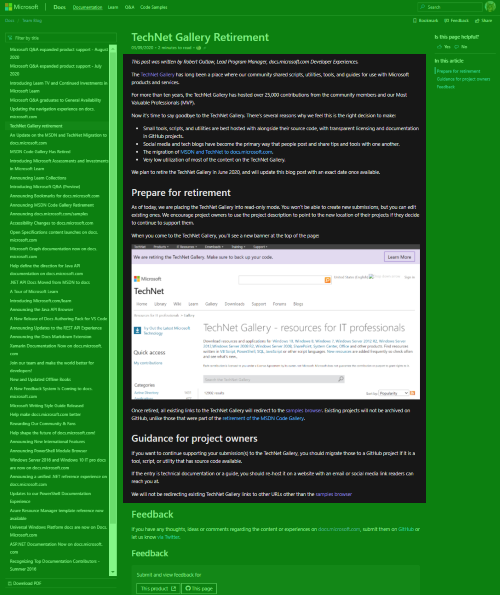Rate the page helpful with Yes
500x595 pixels.
pyautogui.click(x=443, y=47)
